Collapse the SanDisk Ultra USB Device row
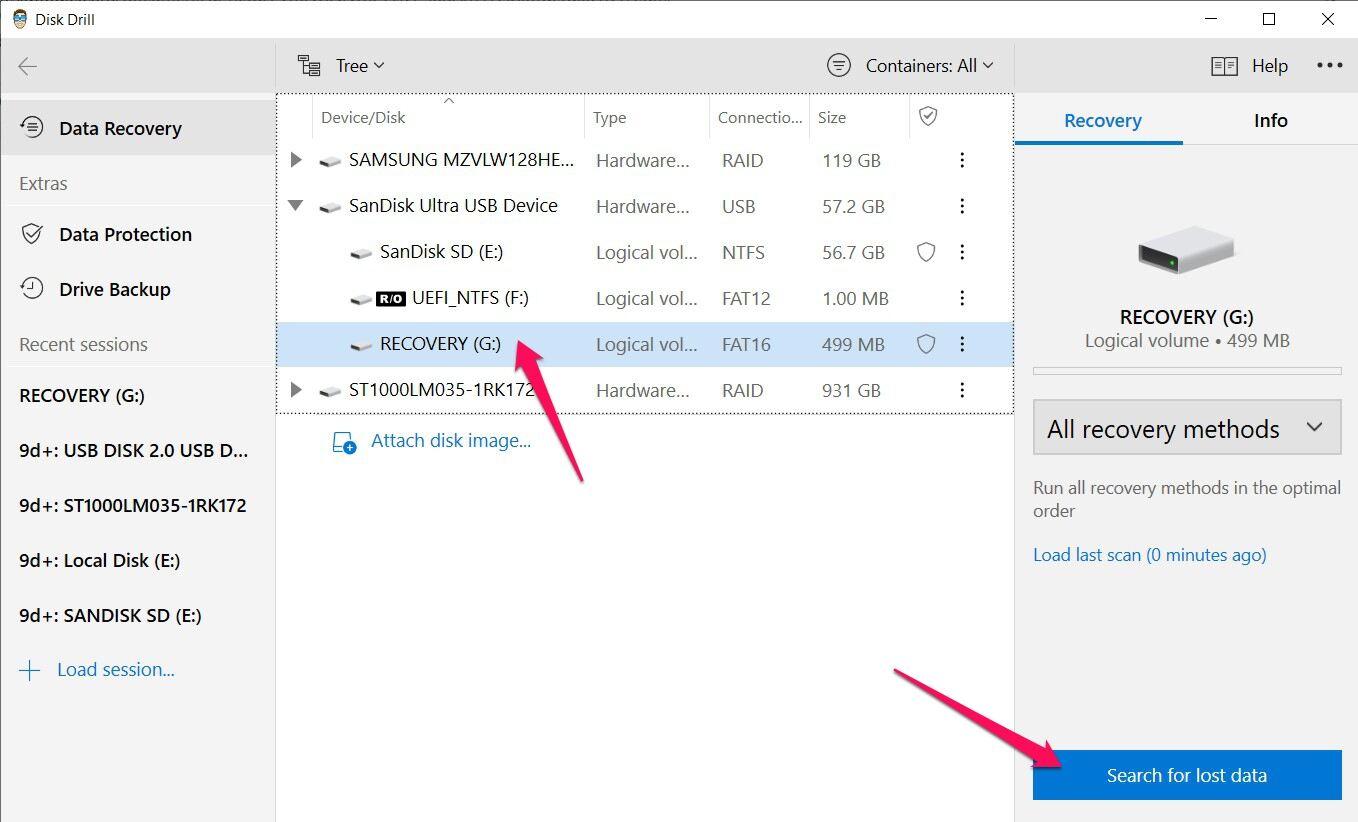Screen dimensions: 1358x822 coord(295,206)
